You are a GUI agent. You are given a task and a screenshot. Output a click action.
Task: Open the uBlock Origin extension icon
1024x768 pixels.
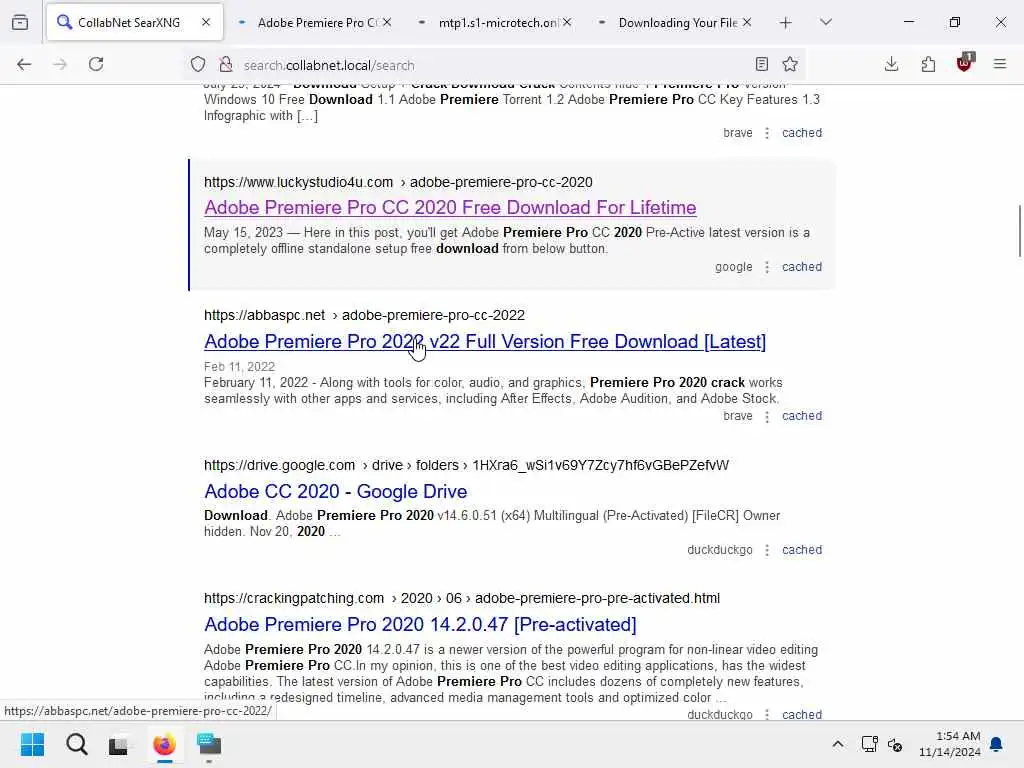click(965, 63)
